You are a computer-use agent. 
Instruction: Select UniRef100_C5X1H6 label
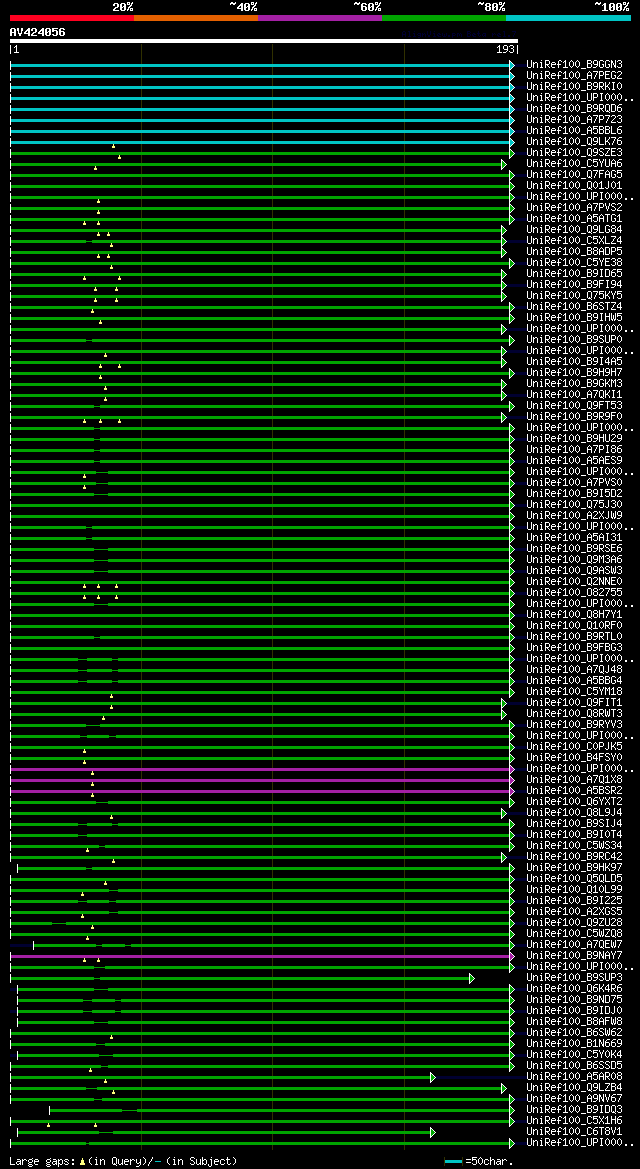574,1123
